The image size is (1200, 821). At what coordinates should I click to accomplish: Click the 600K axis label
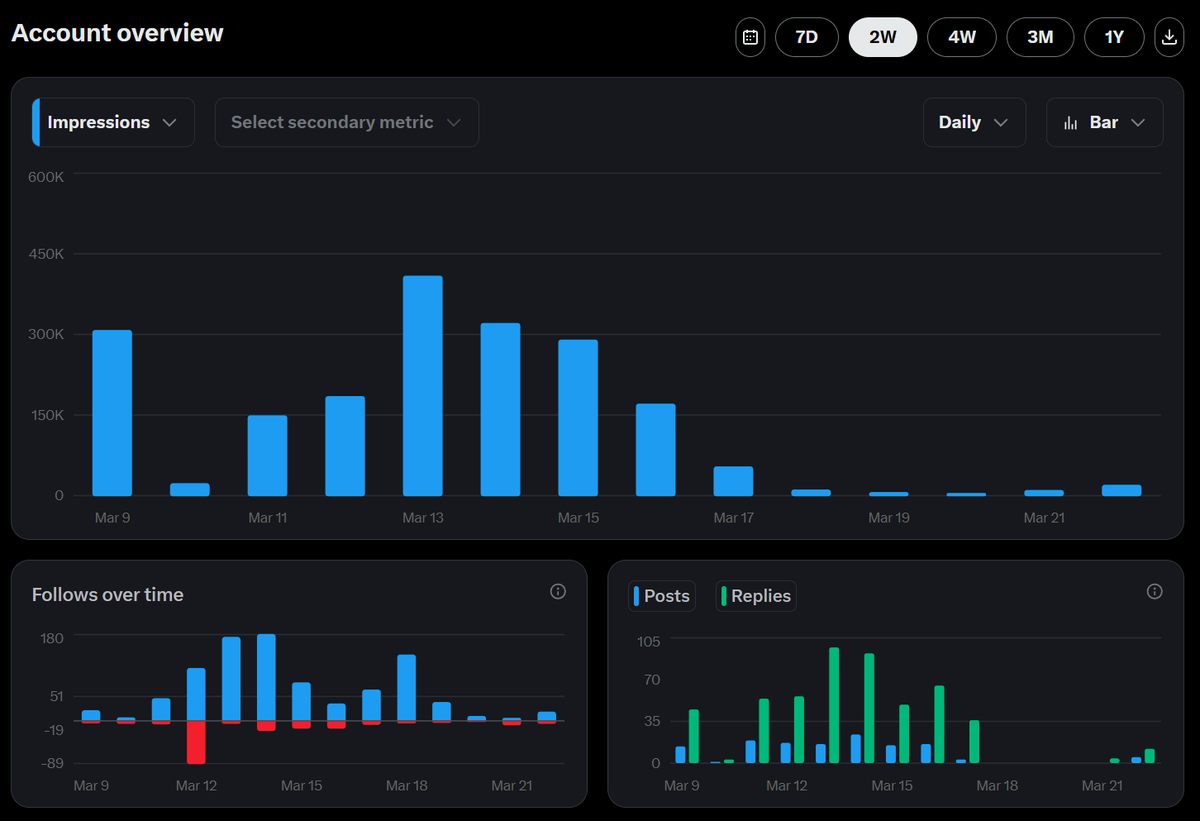pyautogui.click(x=46, y=176)
